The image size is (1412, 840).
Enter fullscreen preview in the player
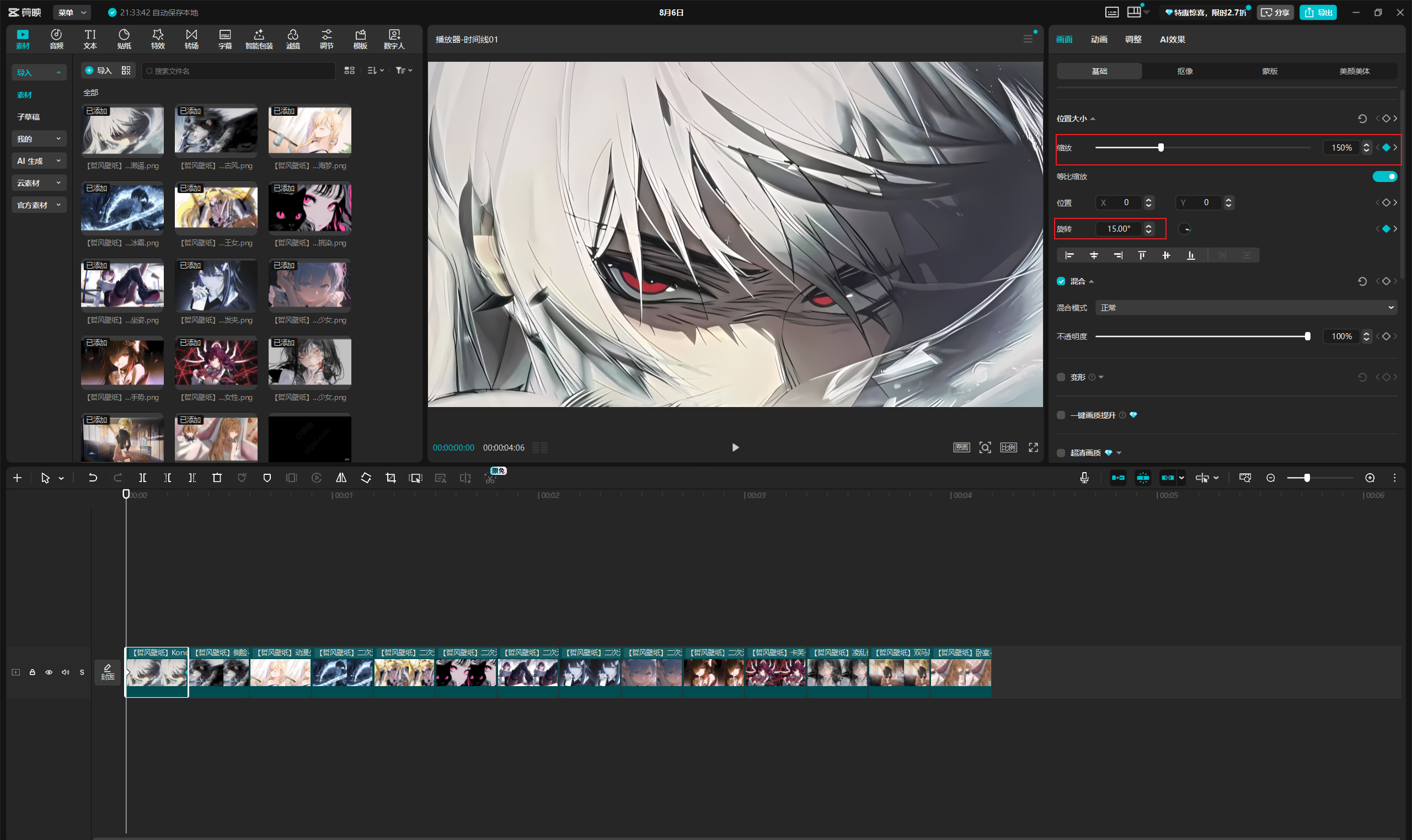[x=1034, y=447]
